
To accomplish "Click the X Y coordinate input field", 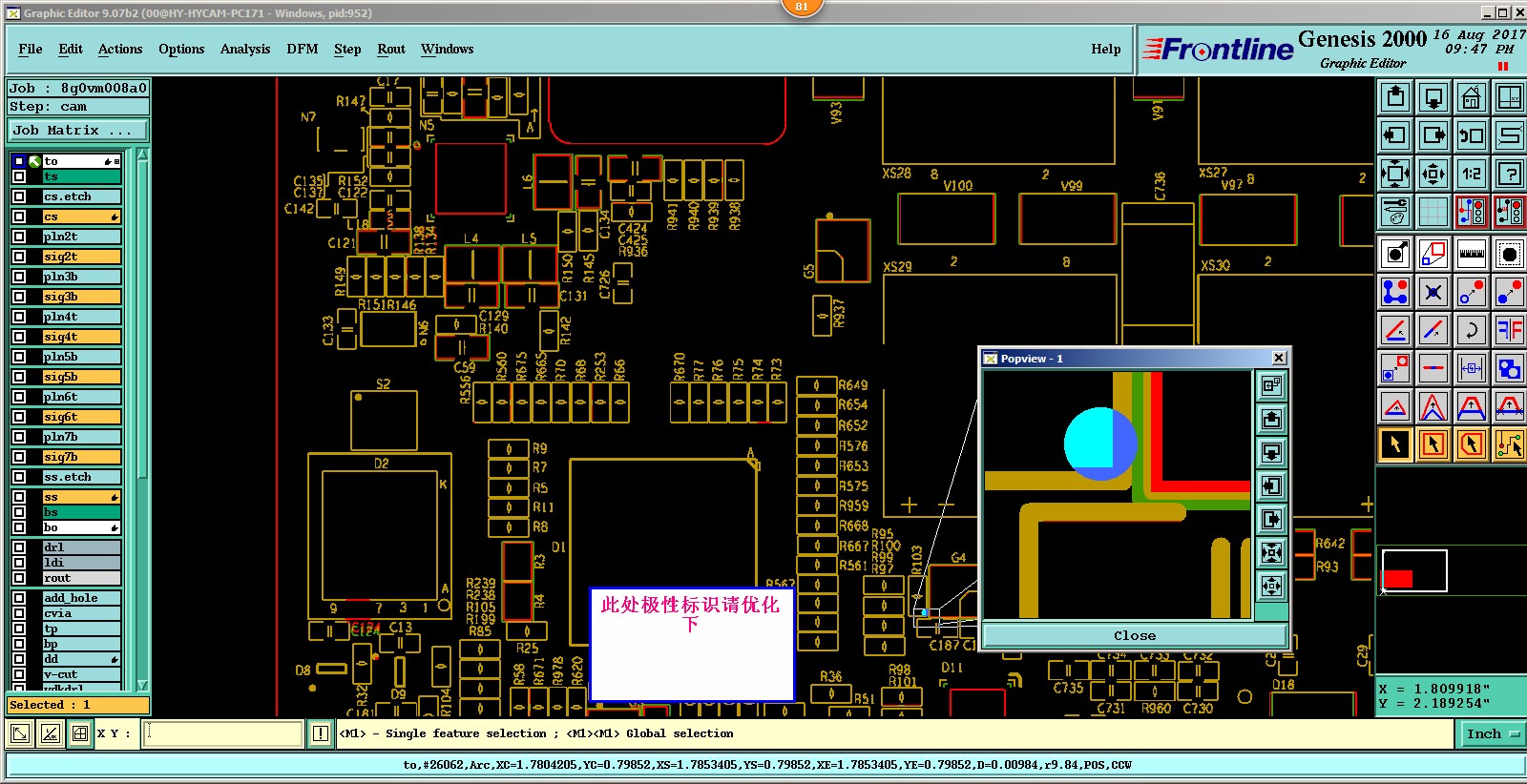I will [x=223, y=733].
